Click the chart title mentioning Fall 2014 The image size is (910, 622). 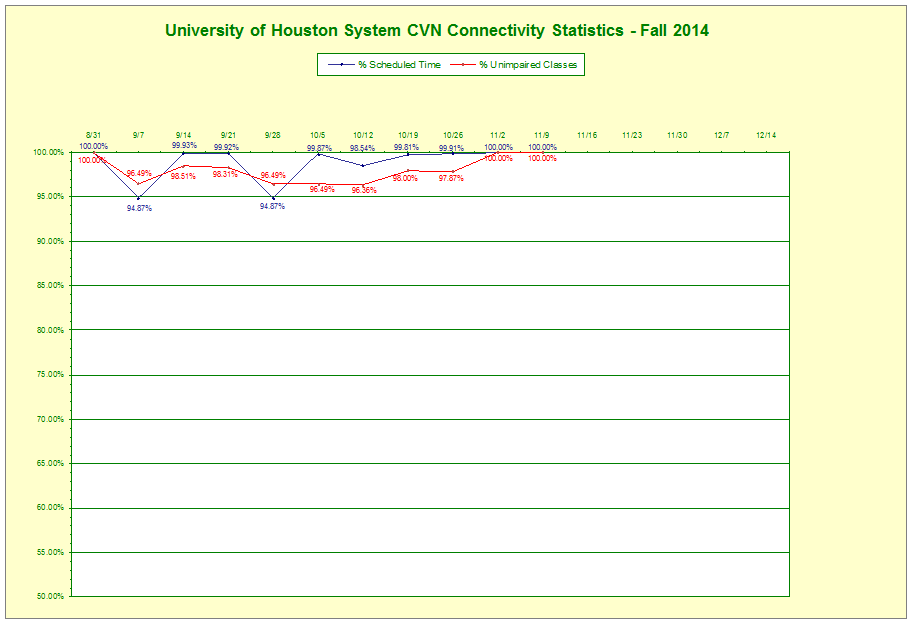coord(437,30)
